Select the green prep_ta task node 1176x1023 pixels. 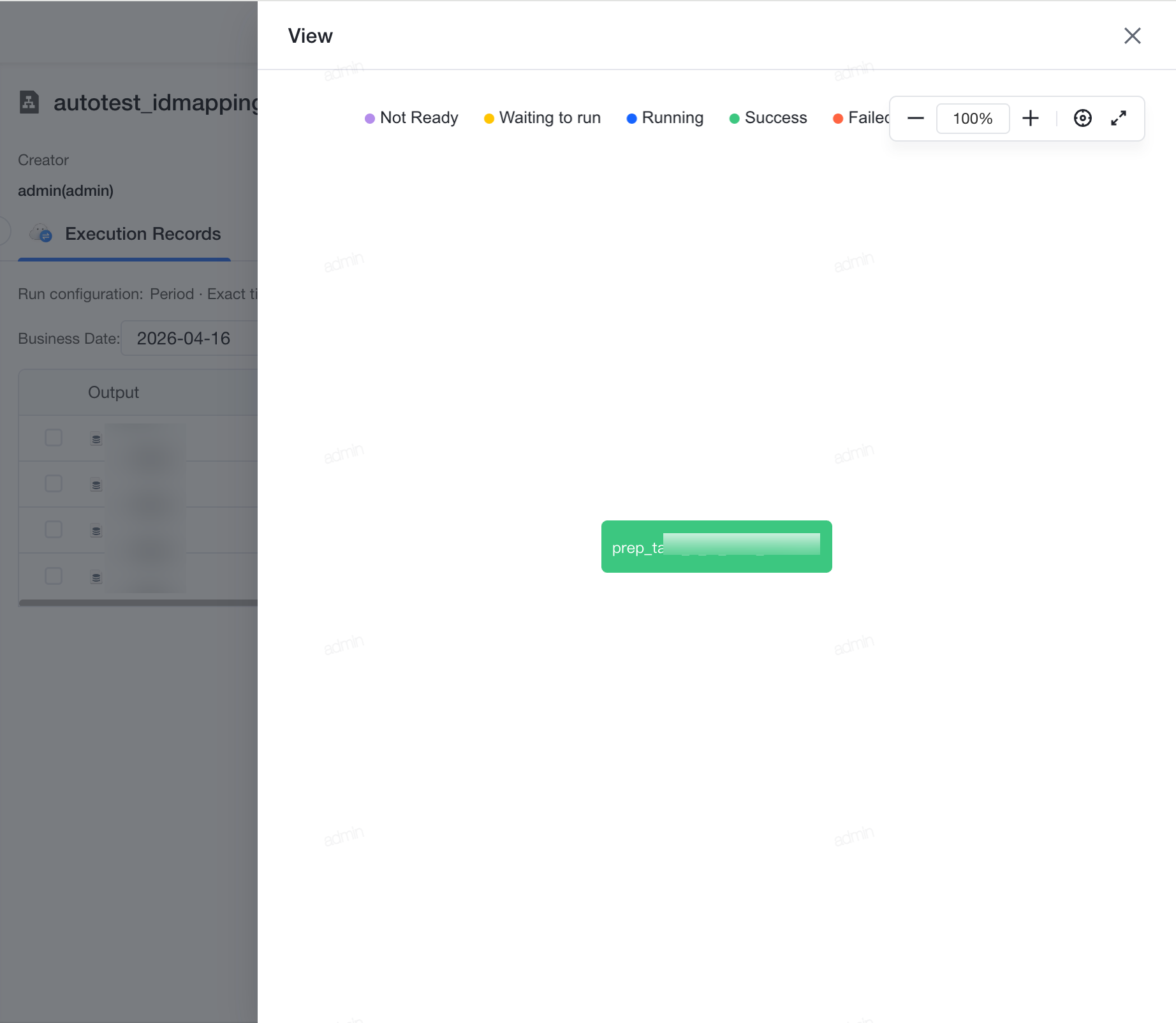[x=716, y=547]
